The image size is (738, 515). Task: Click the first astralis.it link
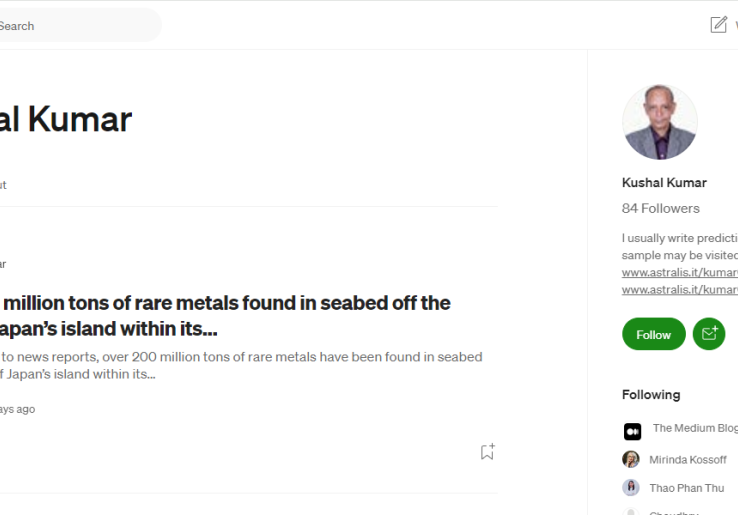679,272
